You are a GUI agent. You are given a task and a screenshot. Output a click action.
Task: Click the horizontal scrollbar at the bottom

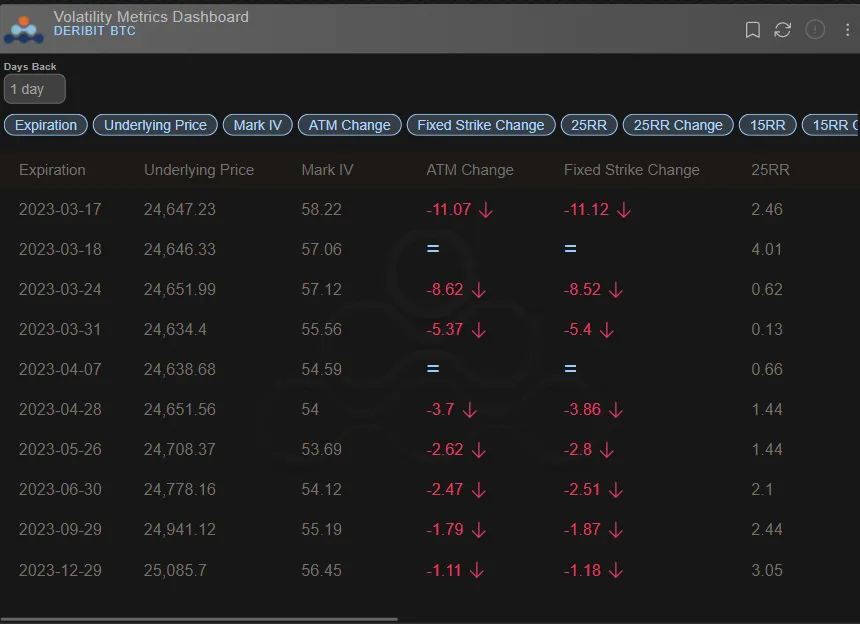199,619
